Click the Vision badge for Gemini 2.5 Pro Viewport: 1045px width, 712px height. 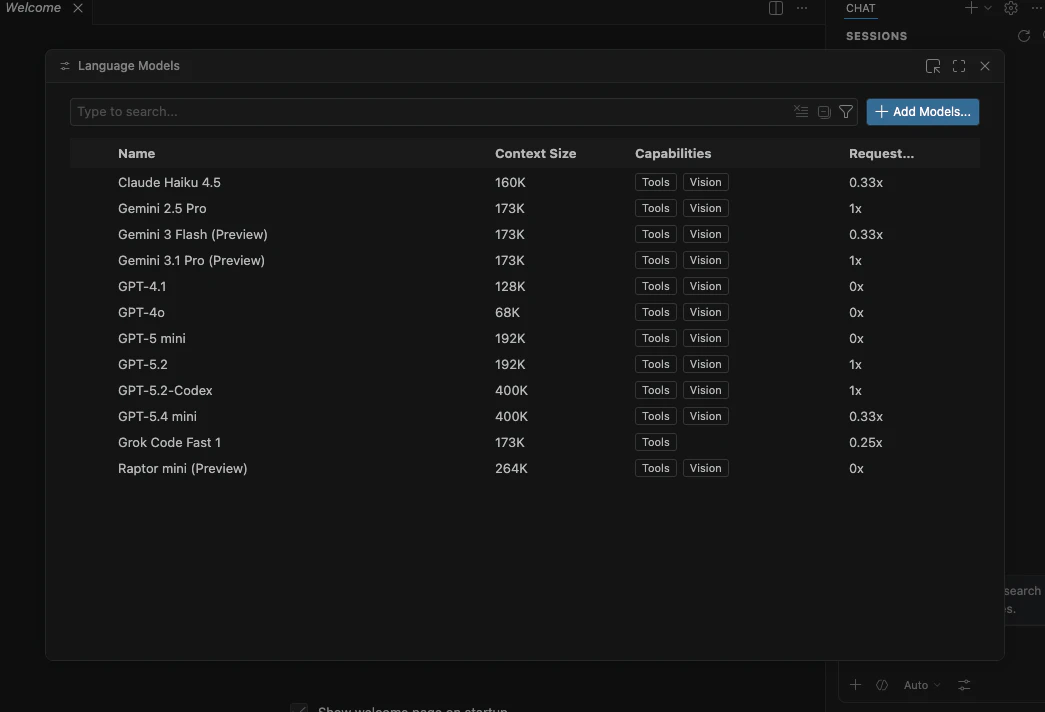(706, 208)
